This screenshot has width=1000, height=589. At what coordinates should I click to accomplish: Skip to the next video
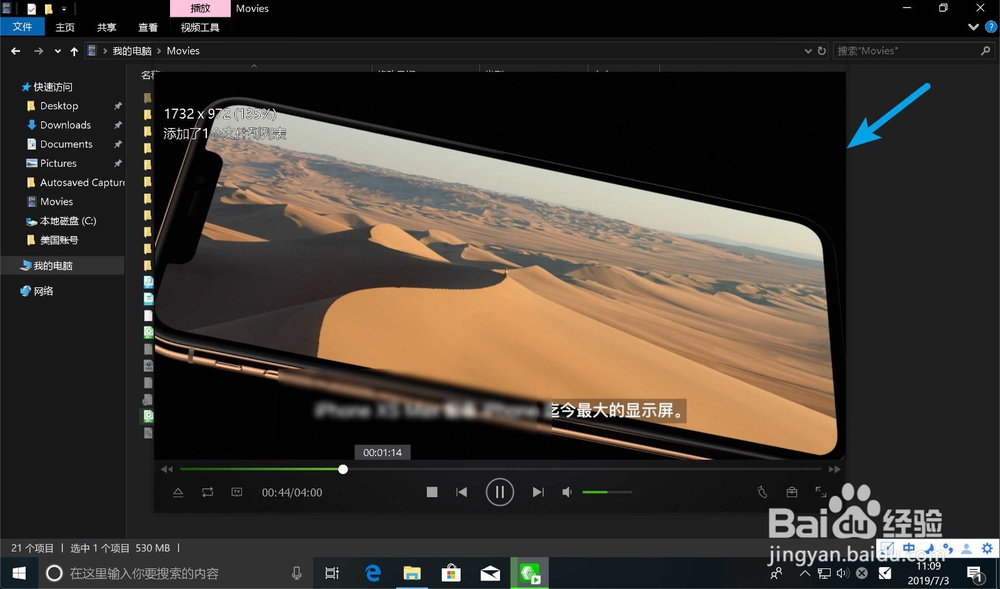click(x=538, y=492)
